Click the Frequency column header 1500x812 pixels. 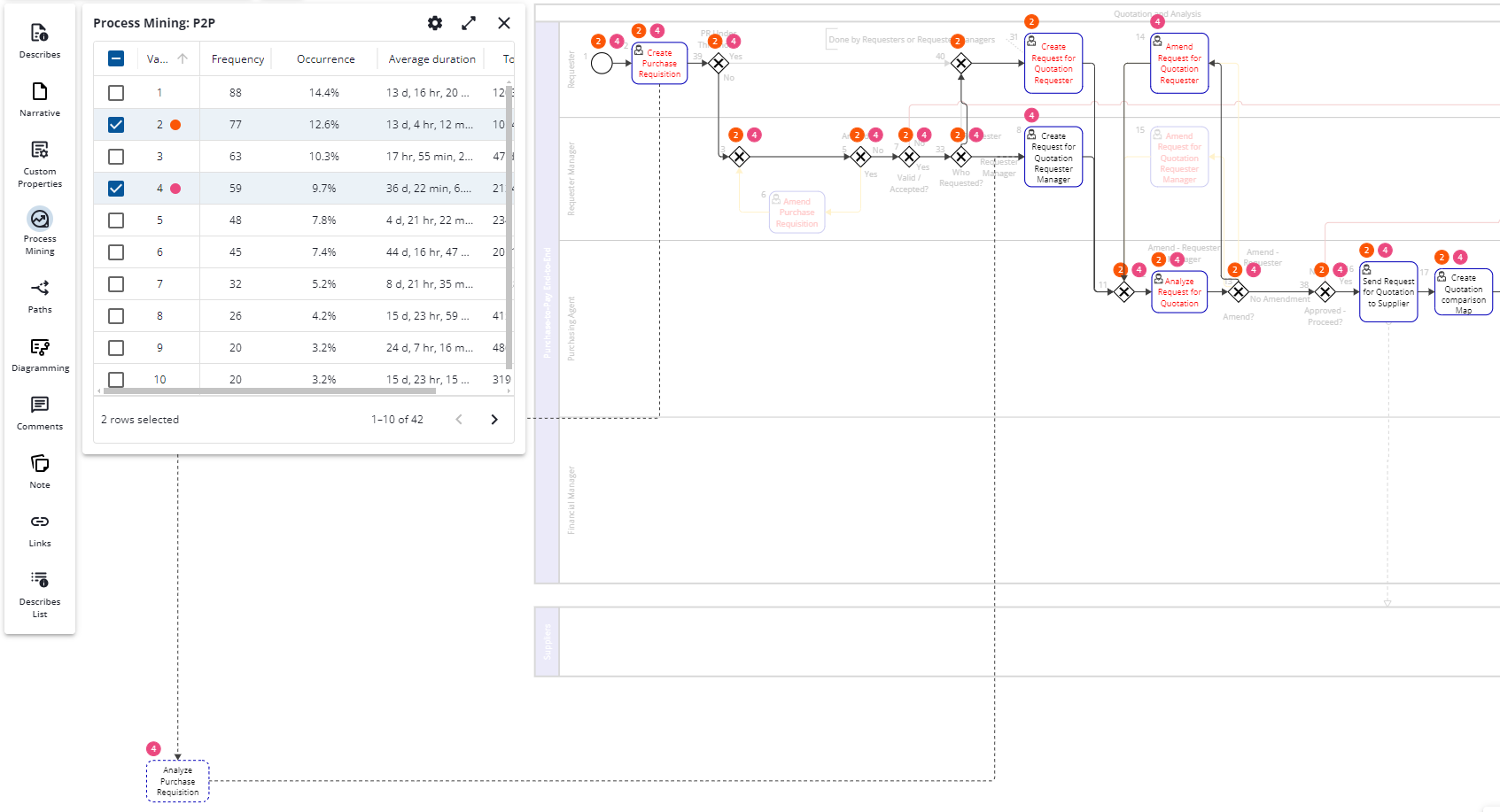pos(237,59)
